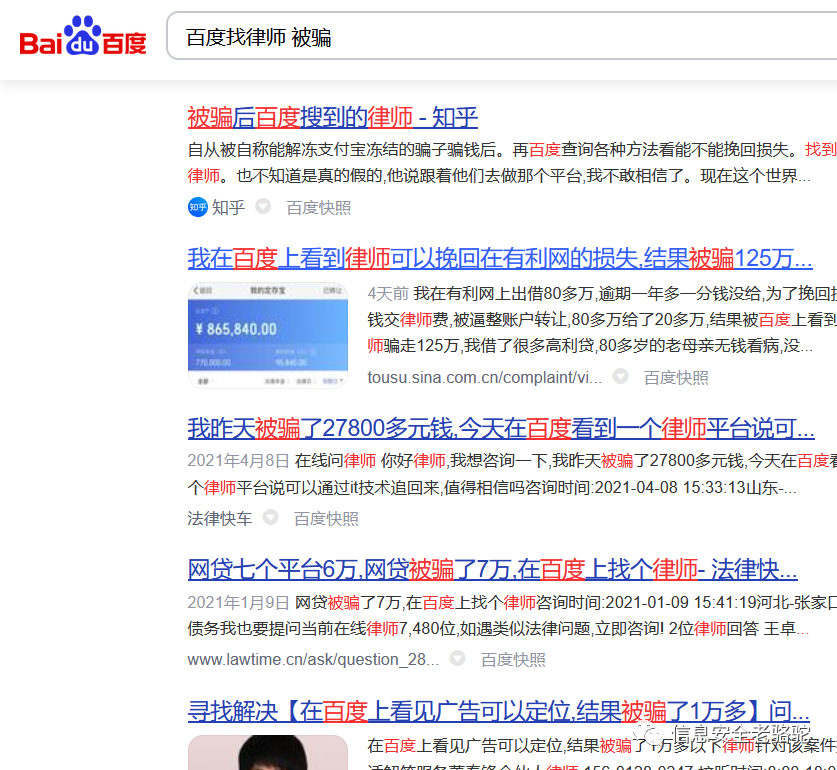Expand dropdown arrow next to tousu.sina.com.cn
Image resolution: width=837 pixels, height=770 pixels.
click(620, 376)
